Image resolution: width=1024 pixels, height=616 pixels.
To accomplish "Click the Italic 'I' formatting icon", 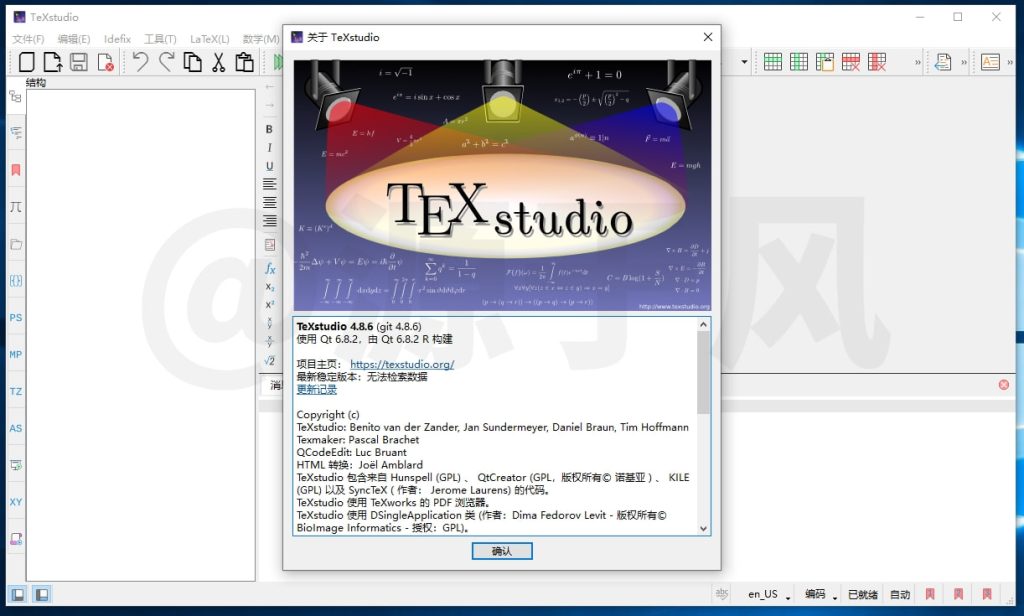I will (x=269, y=148).
